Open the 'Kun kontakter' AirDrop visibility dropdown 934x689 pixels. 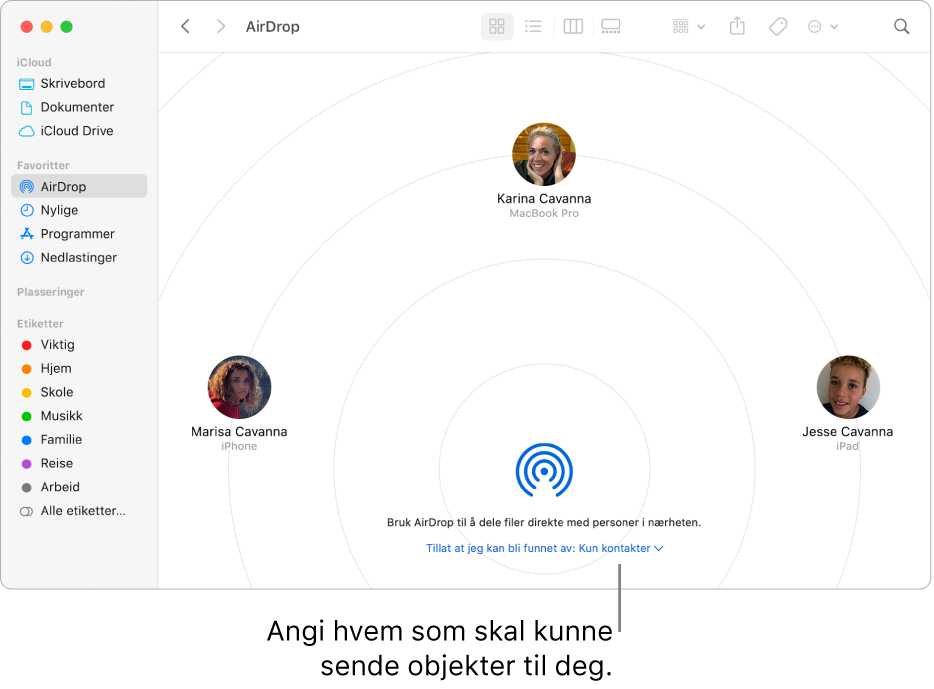pyautogui.click(x=544, y=548)
